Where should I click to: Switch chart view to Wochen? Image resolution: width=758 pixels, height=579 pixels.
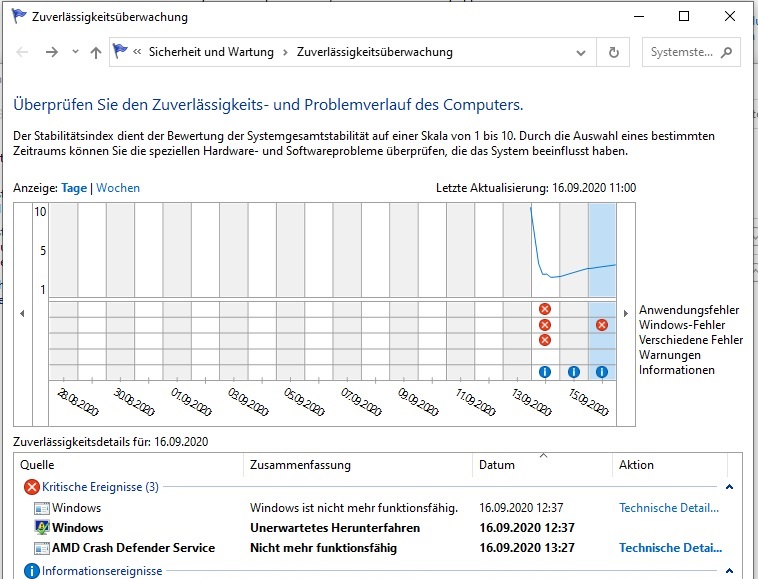[118, 188]
